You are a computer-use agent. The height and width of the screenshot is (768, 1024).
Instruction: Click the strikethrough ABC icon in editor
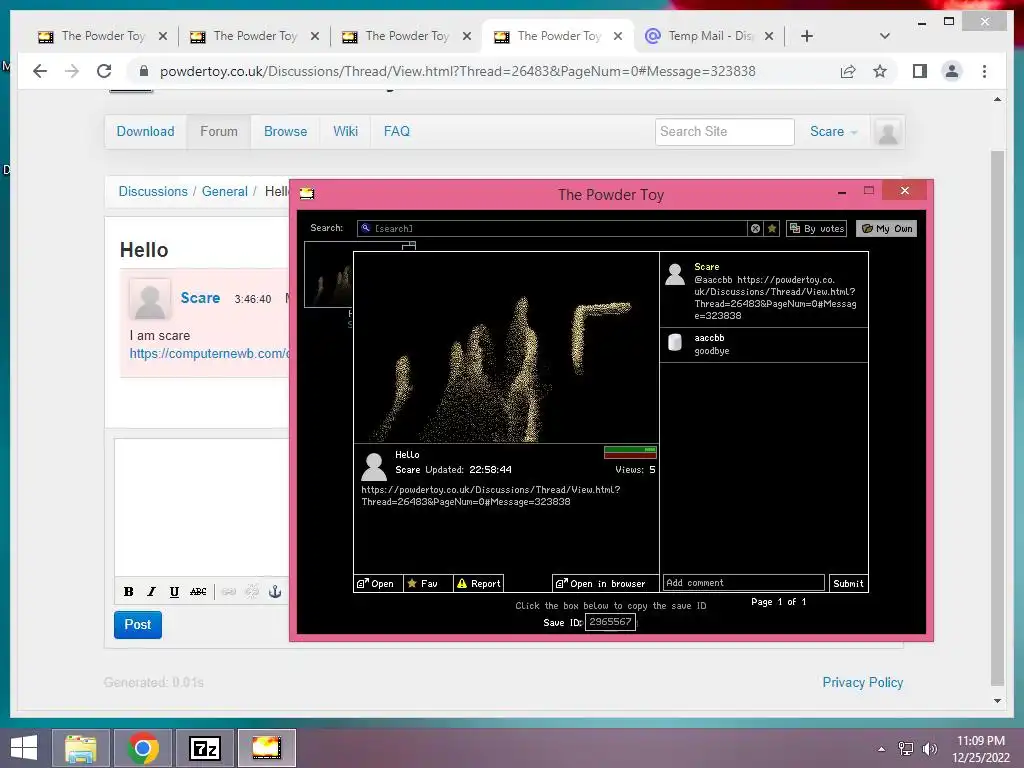[198, 592]
